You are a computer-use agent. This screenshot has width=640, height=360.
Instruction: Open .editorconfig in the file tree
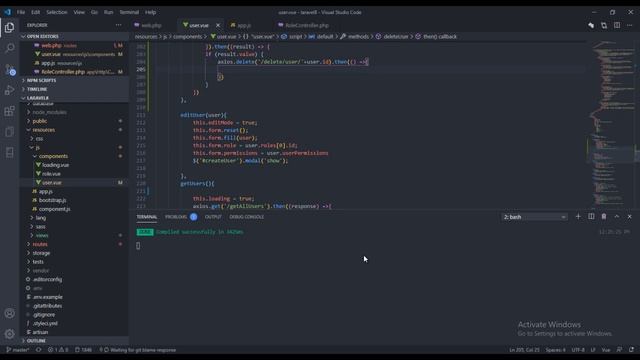[x=47, y=279]
